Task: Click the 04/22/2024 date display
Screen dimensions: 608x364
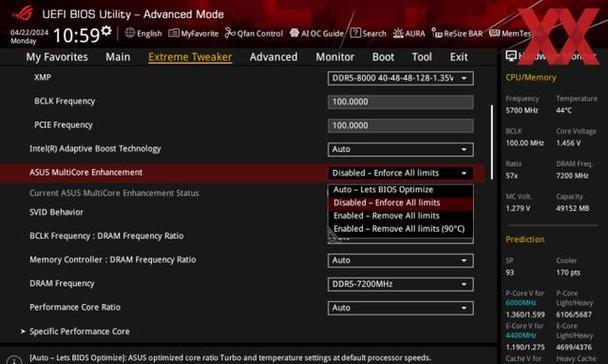Action: pos(29,32)
